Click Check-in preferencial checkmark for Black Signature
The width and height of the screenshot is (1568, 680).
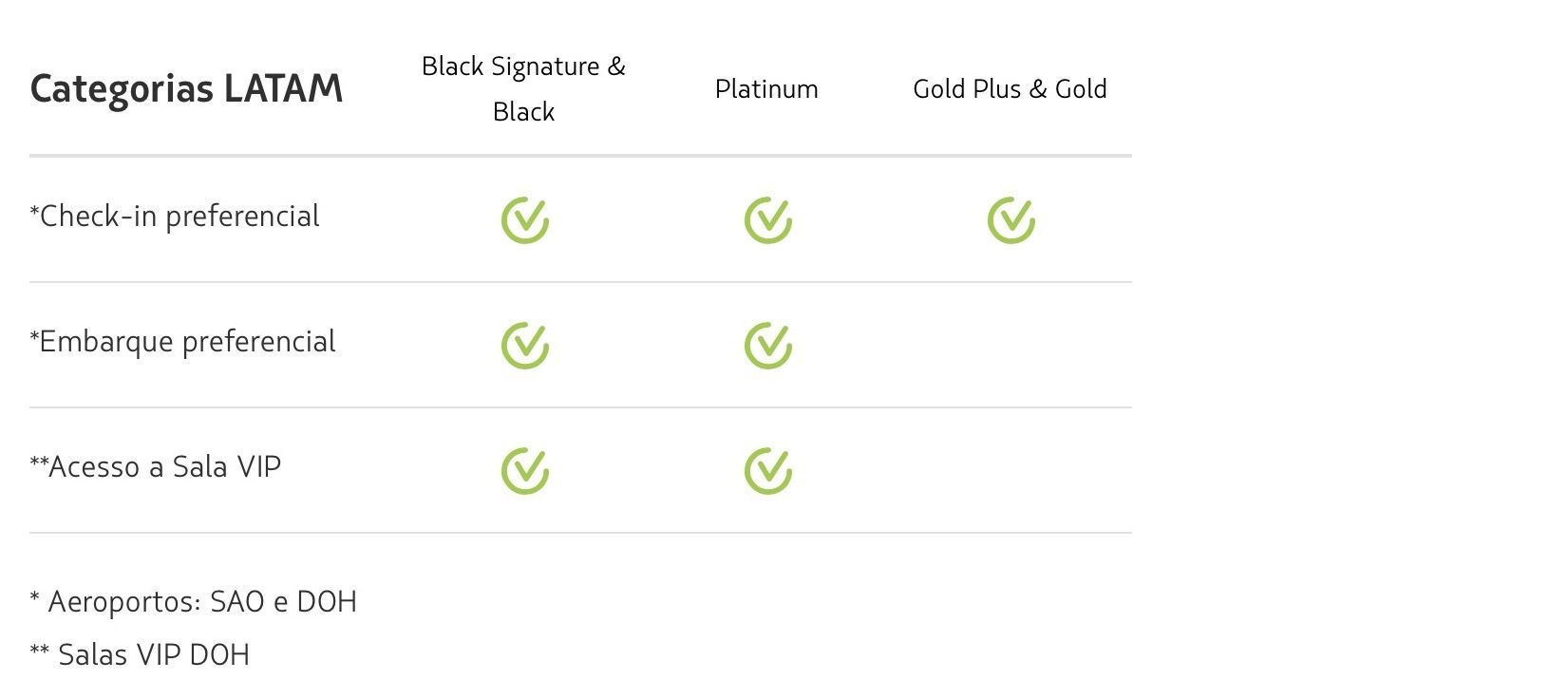(x=524, y=220)
